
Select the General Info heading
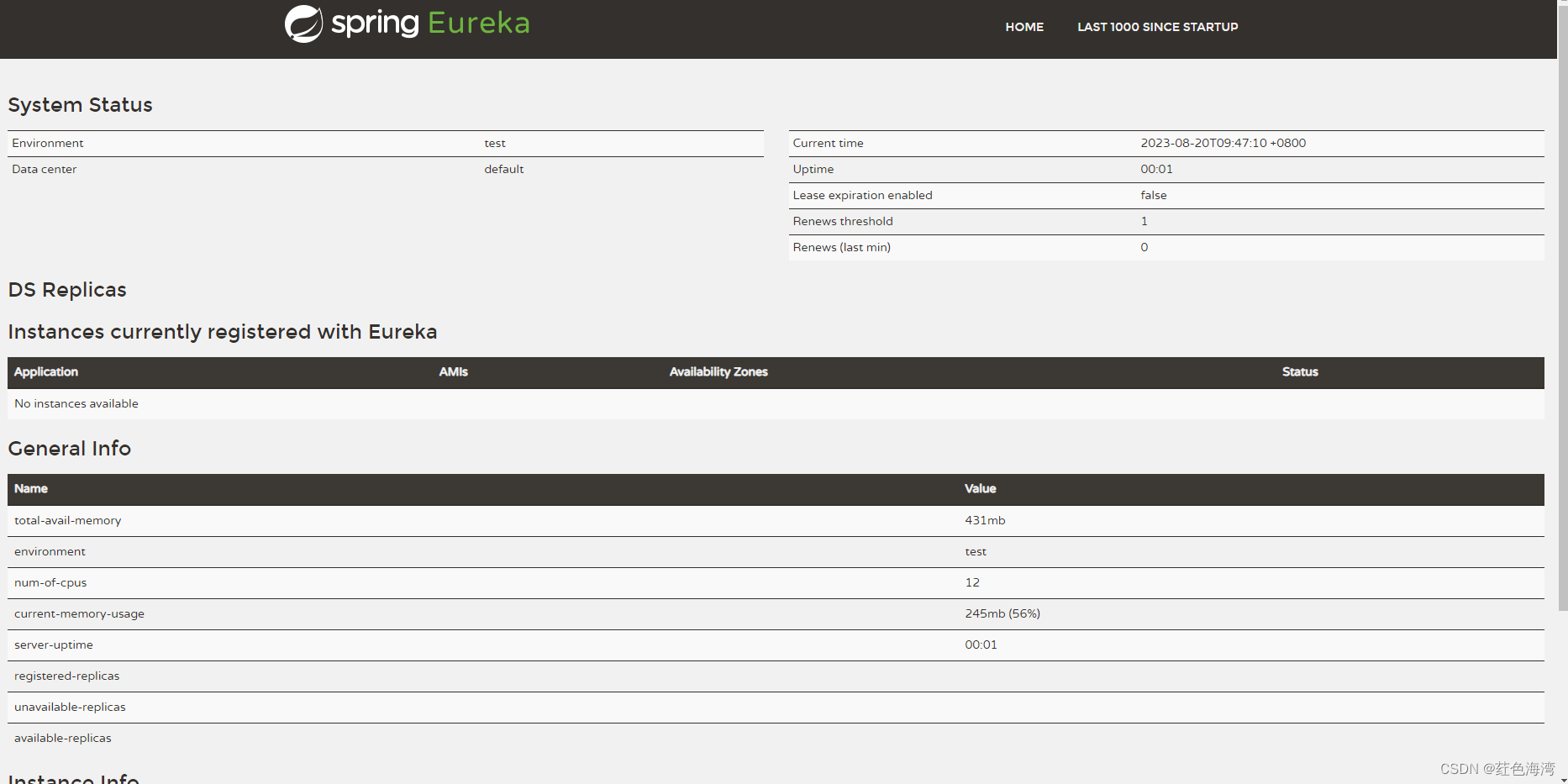[70, 449]
